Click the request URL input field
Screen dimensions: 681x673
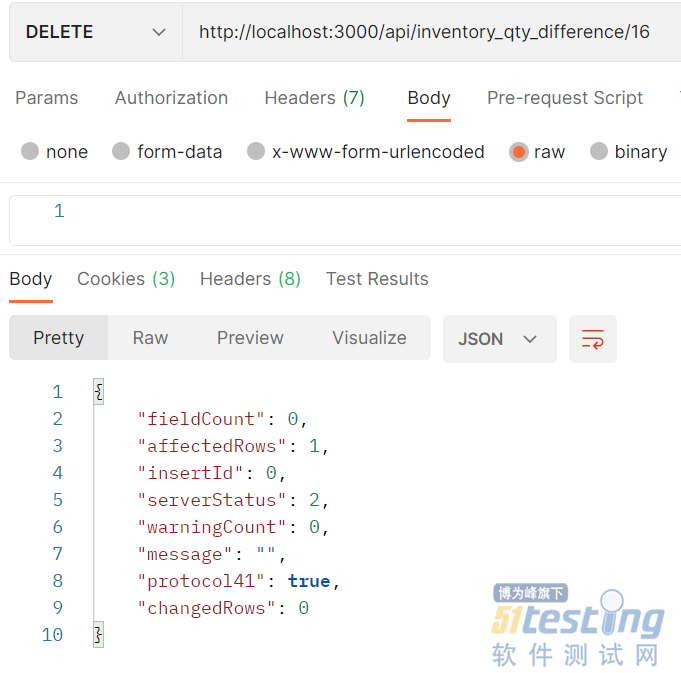(430, 32)
